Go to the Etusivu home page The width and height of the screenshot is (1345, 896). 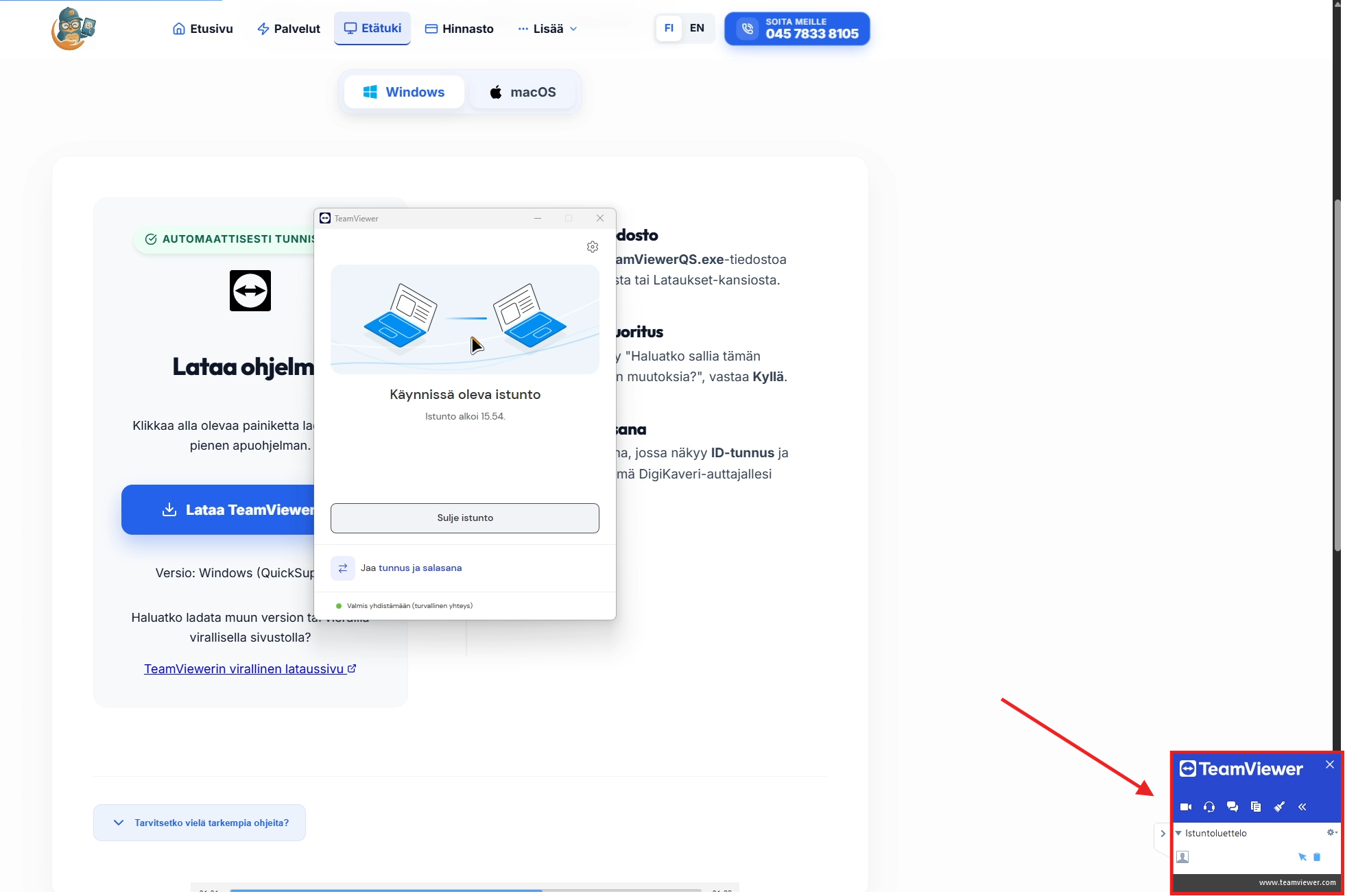(x=203, y=29)
